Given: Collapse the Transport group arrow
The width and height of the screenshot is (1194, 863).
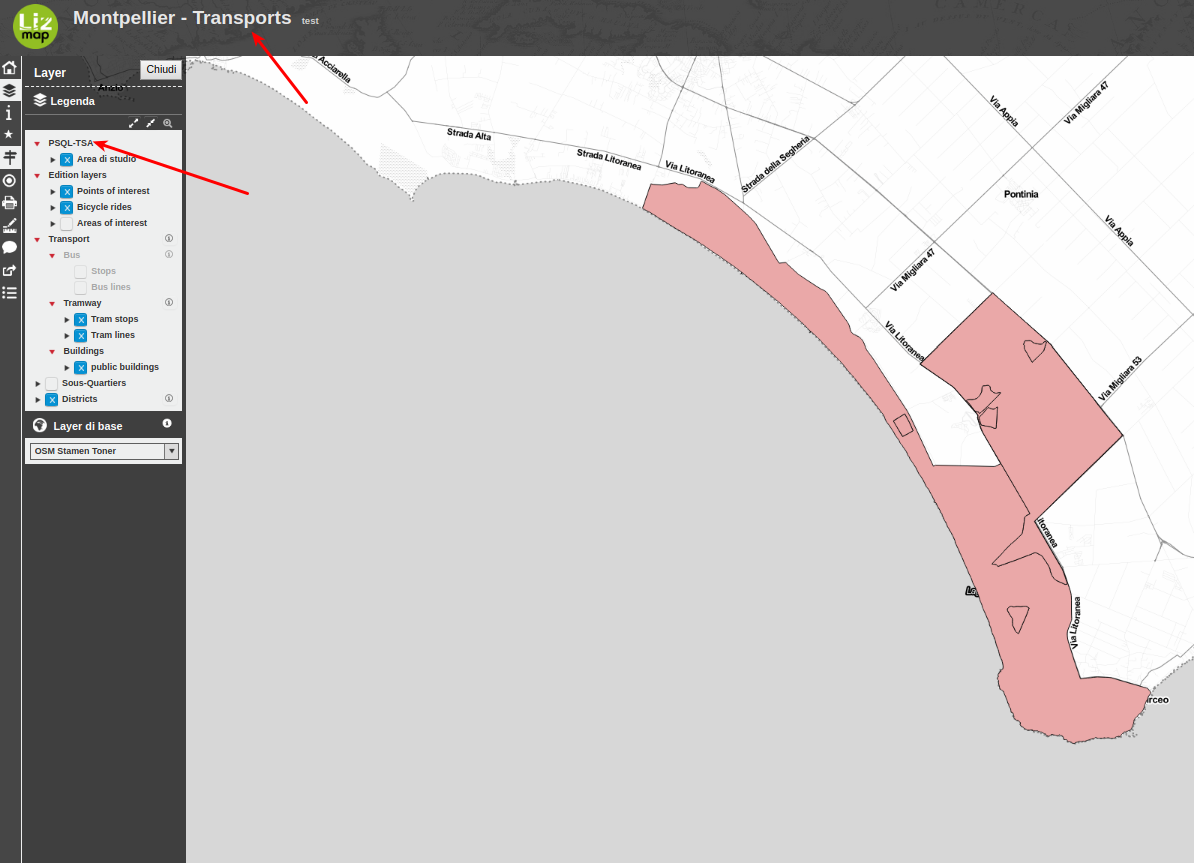Looking at the screenshot, I should point(37,238).
